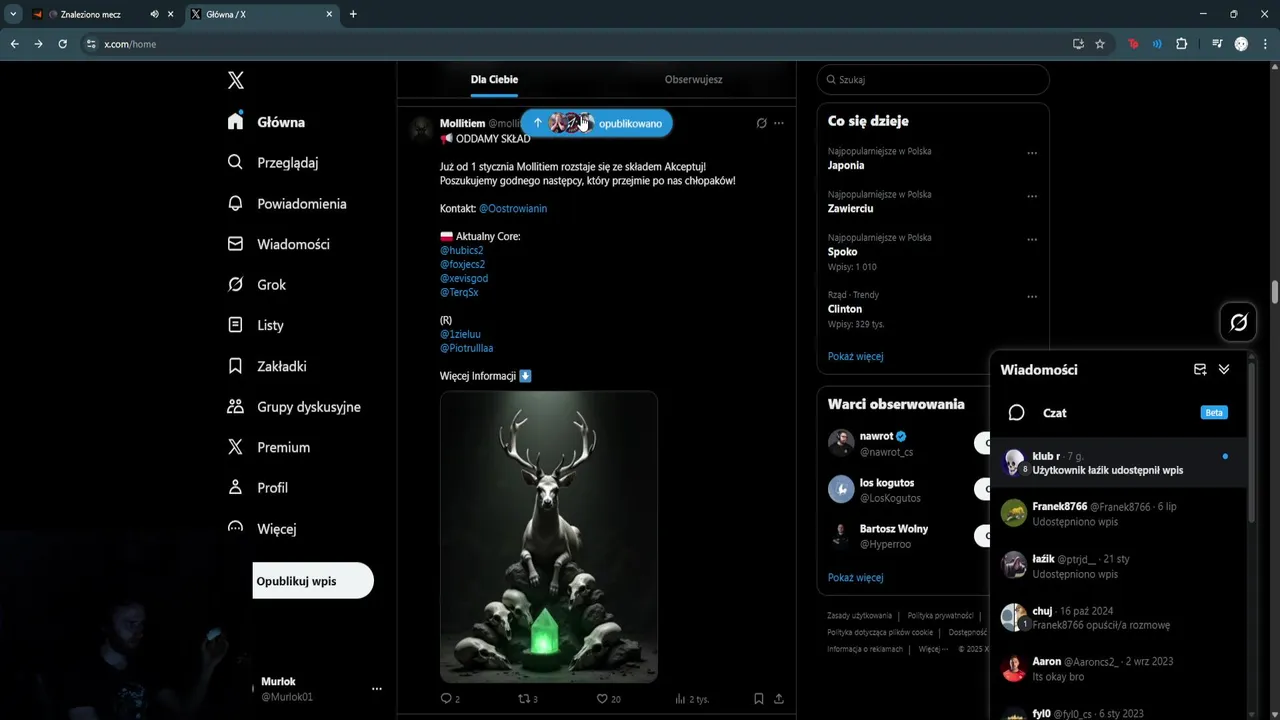This screenshot has width=1280, height=720.
Task: Open @Piotrulllaa mention link
Action: coord(467,348)
